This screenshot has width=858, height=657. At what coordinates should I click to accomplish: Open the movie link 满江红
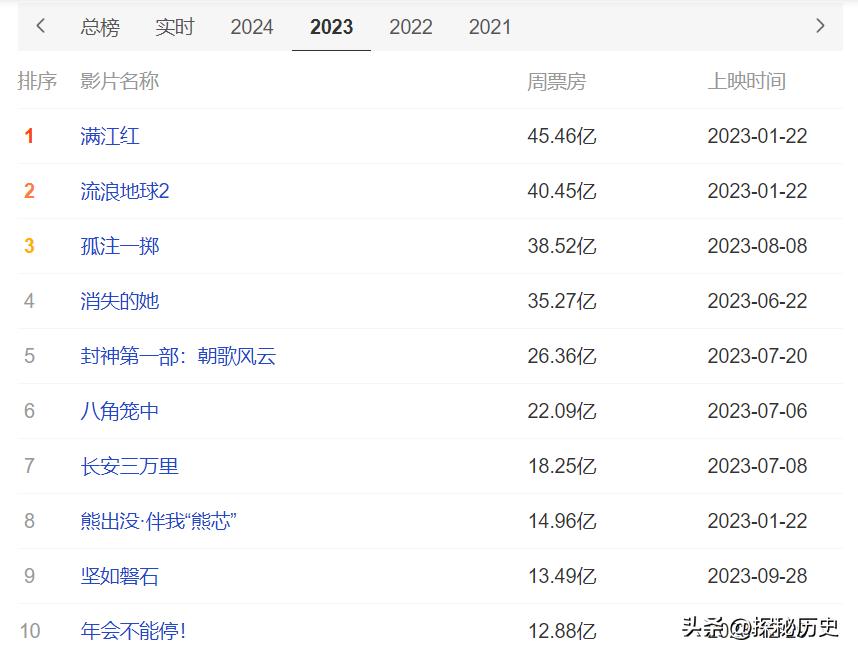click(x=110, y=136)
